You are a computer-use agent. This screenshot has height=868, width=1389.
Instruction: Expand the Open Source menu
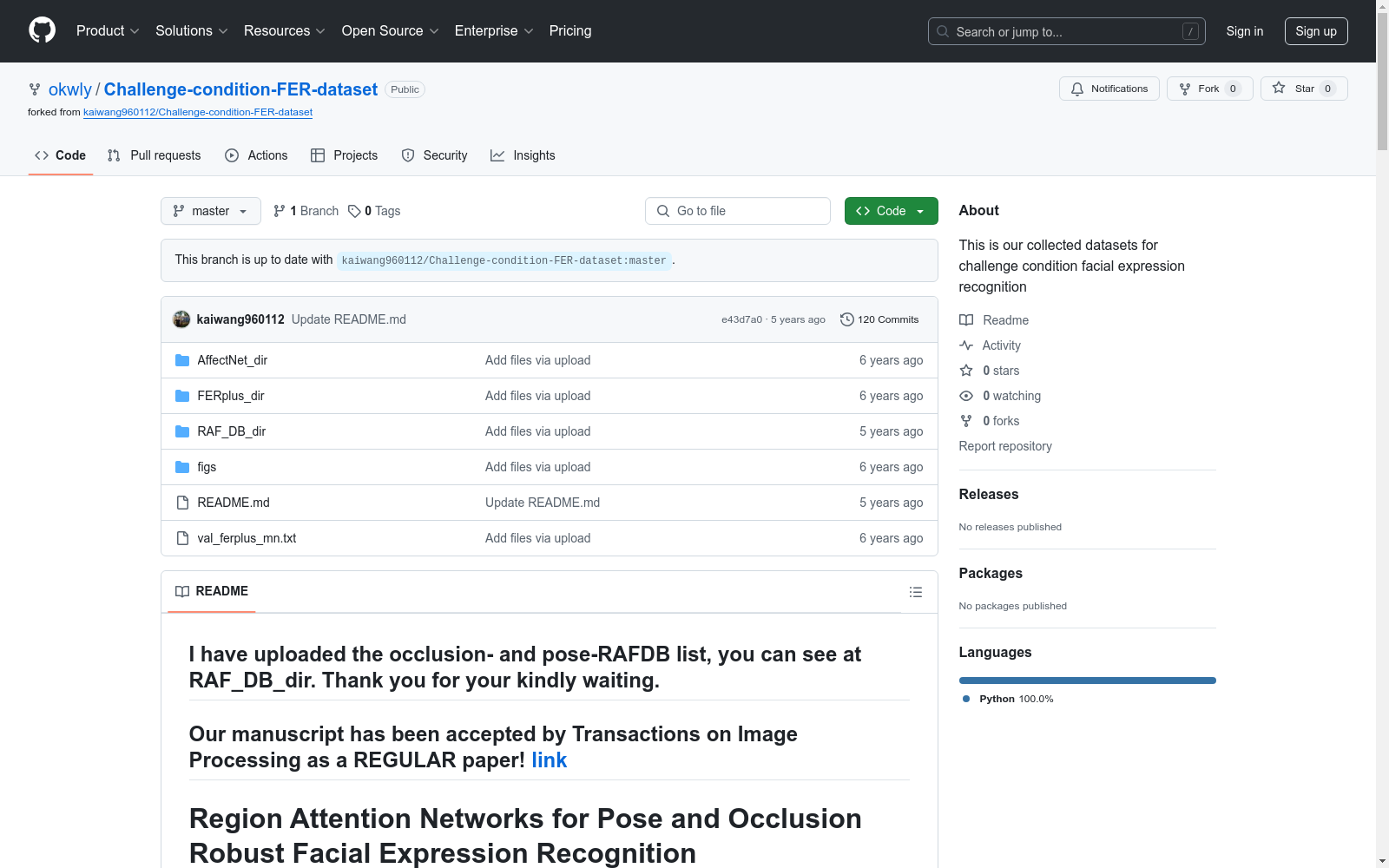click(x=391, y=31)
